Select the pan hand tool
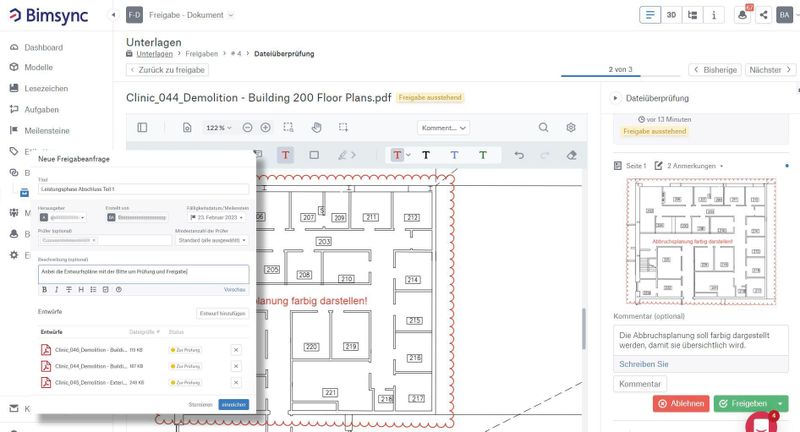 [316, 128]
